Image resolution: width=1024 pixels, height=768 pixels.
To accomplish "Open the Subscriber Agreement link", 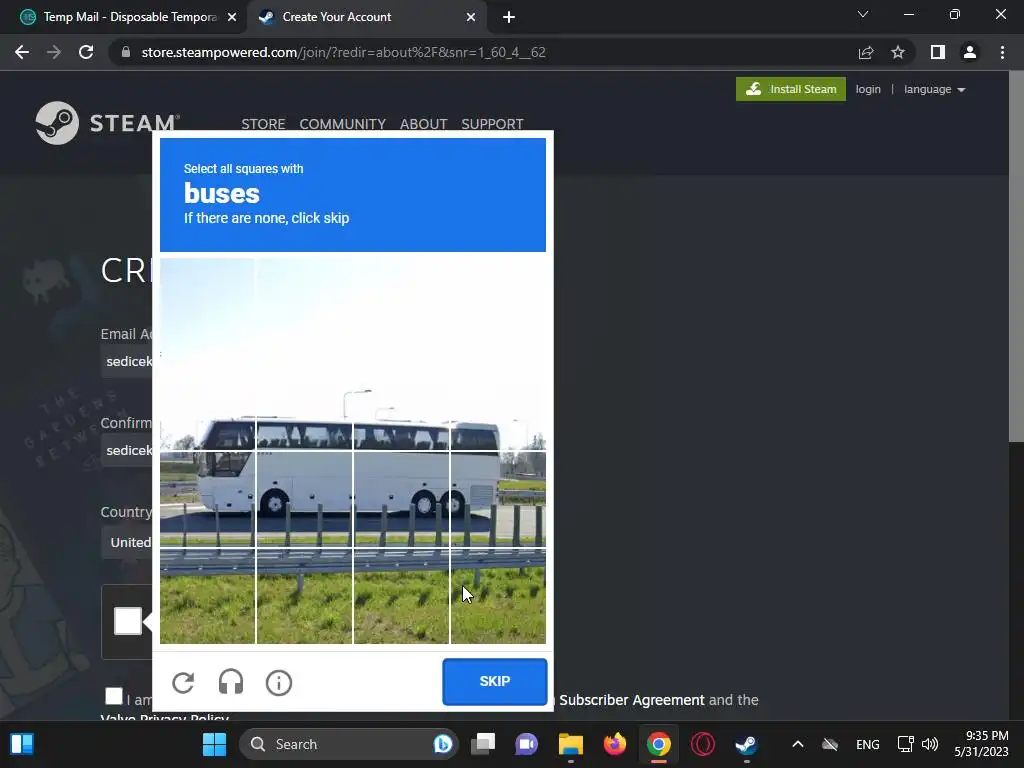I will pyautogui.click(x=632, y=700).
